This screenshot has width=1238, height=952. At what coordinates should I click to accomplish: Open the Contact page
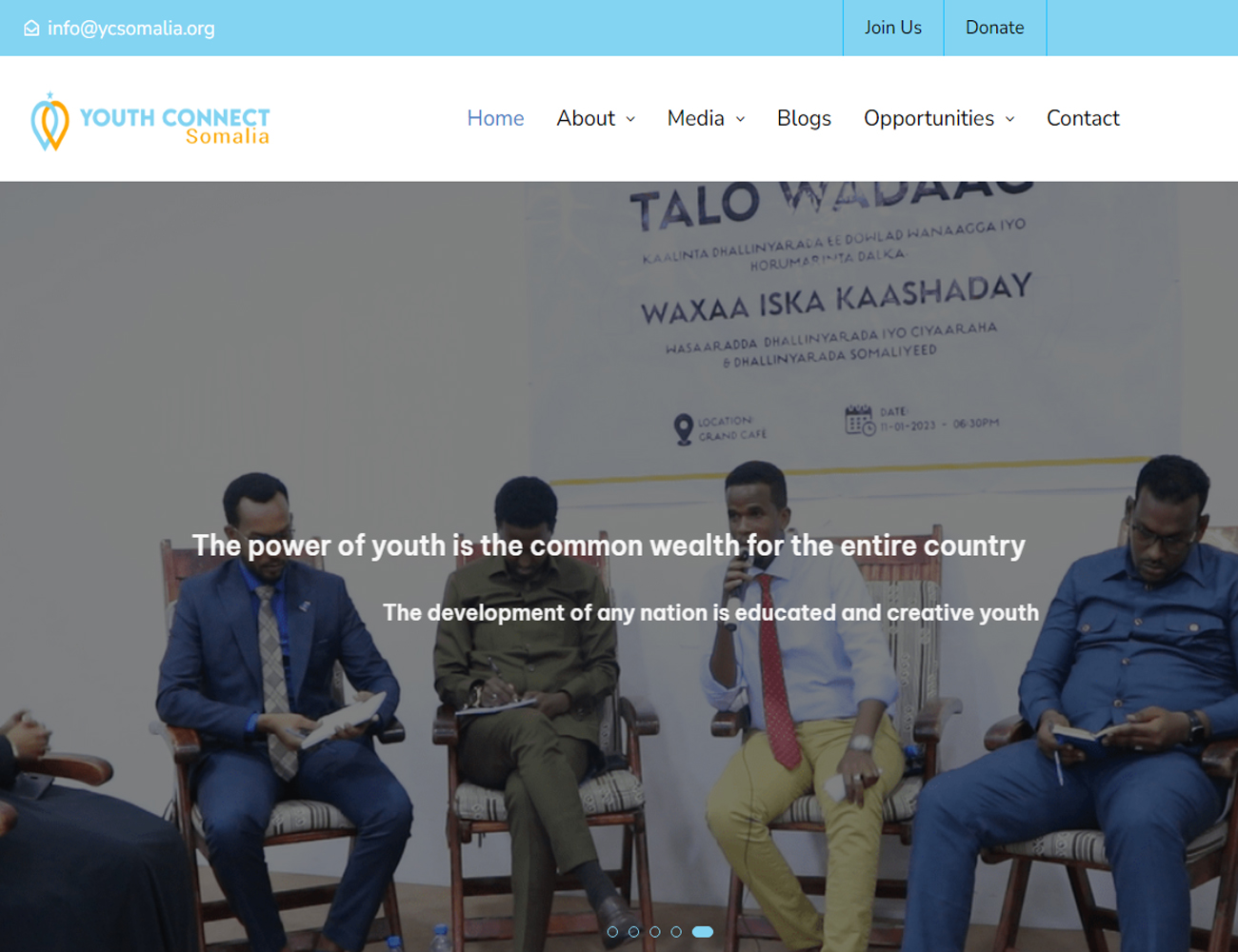point(1083,118)
